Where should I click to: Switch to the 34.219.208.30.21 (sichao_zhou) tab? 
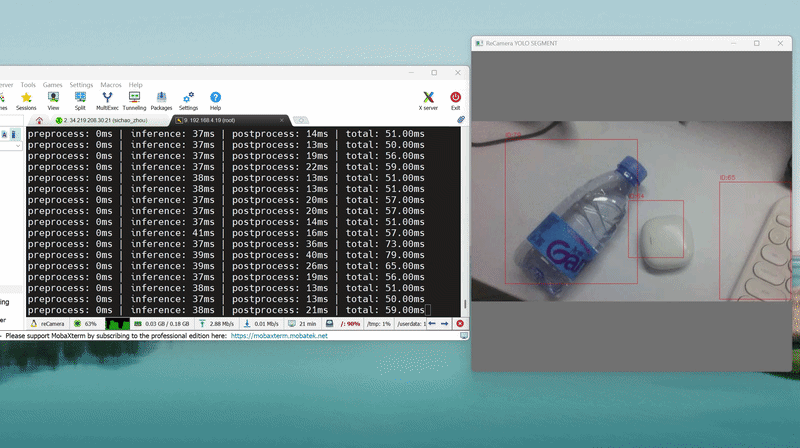pos(106,120)
